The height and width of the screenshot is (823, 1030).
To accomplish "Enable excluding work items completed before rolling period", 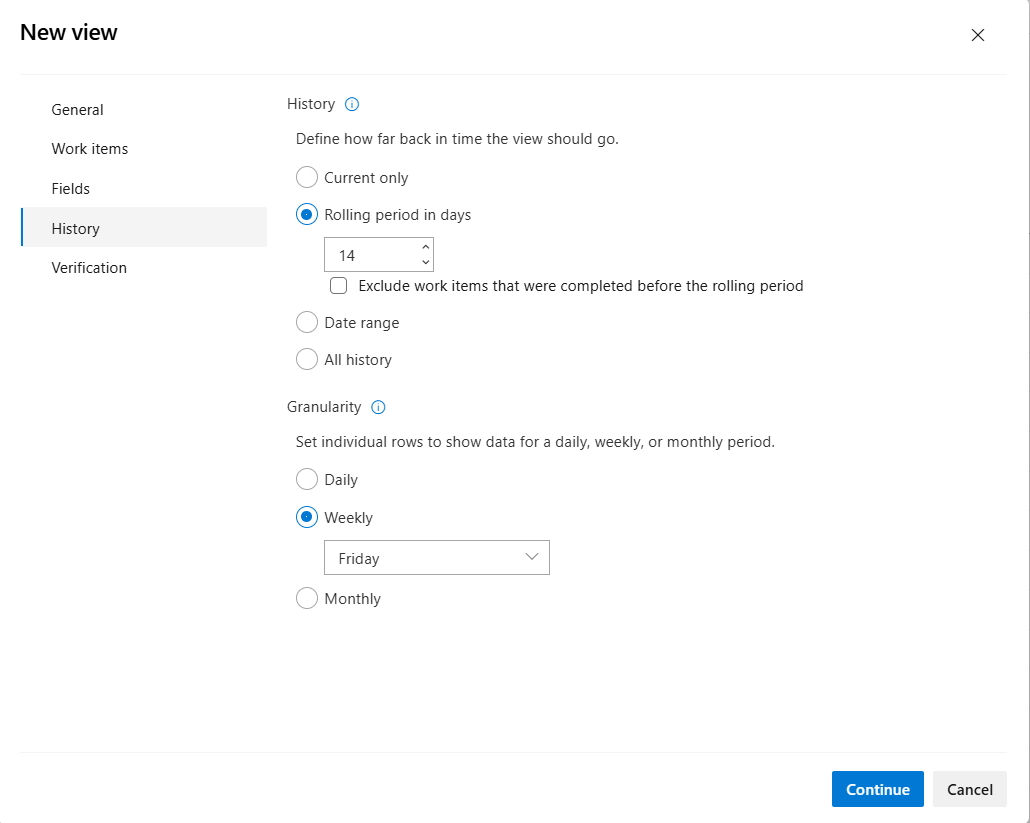I will tap(338, 285).
